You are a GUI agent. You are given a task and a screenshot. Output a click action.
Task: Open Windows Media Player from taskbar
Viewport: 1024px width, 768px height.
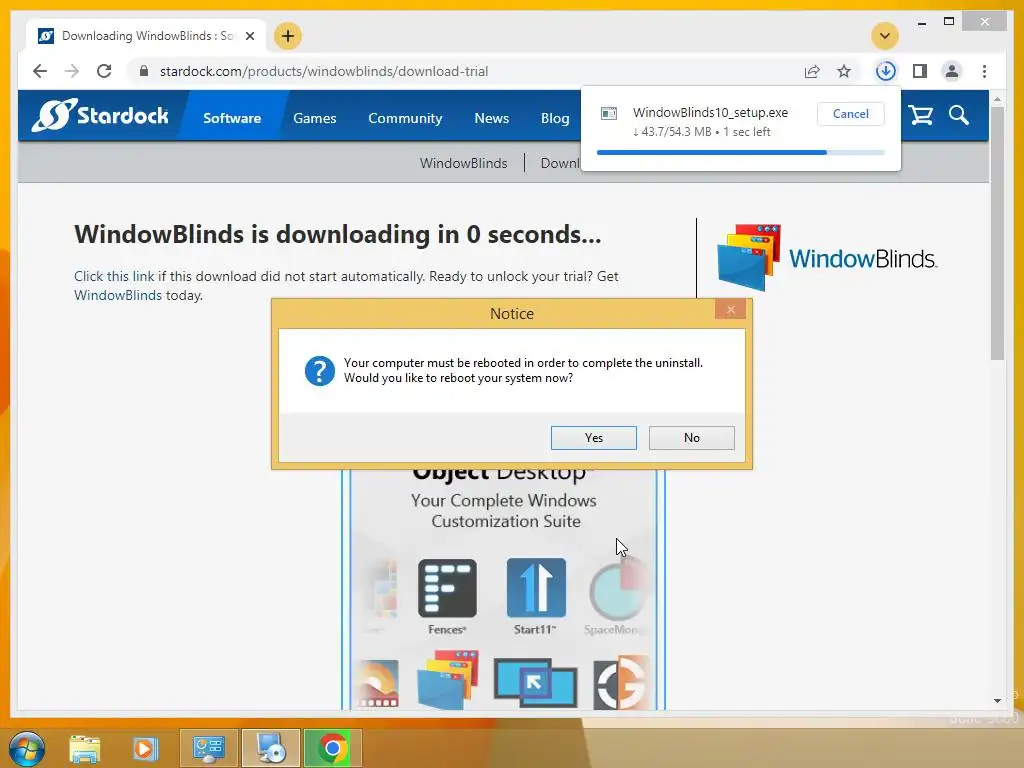145,748
